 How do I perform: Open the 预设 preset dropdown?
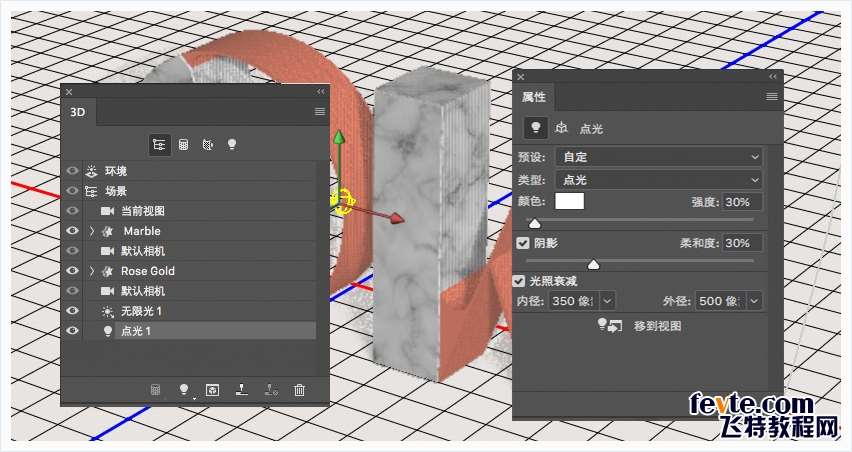point(659,157)
